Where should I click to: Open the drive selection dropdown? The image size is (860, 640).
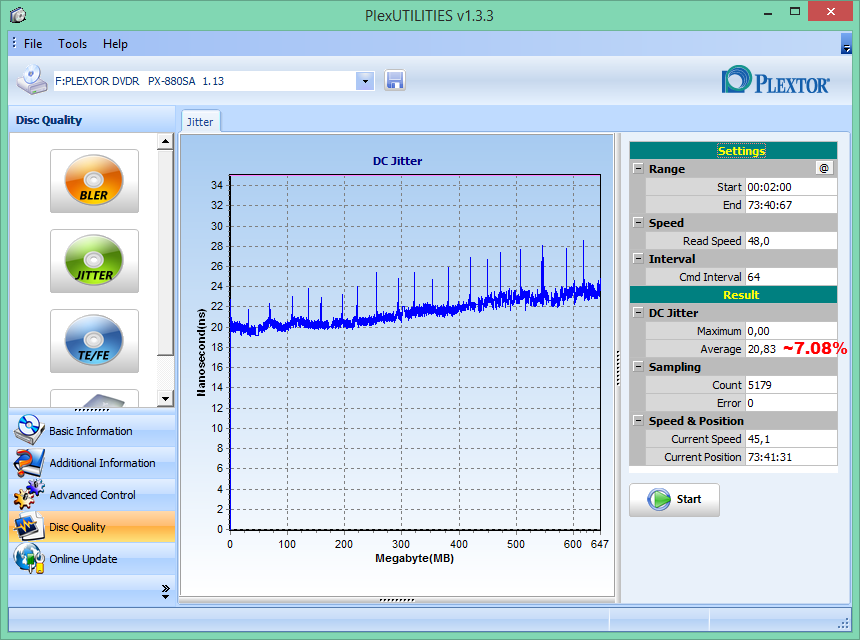tap(365, 81)
